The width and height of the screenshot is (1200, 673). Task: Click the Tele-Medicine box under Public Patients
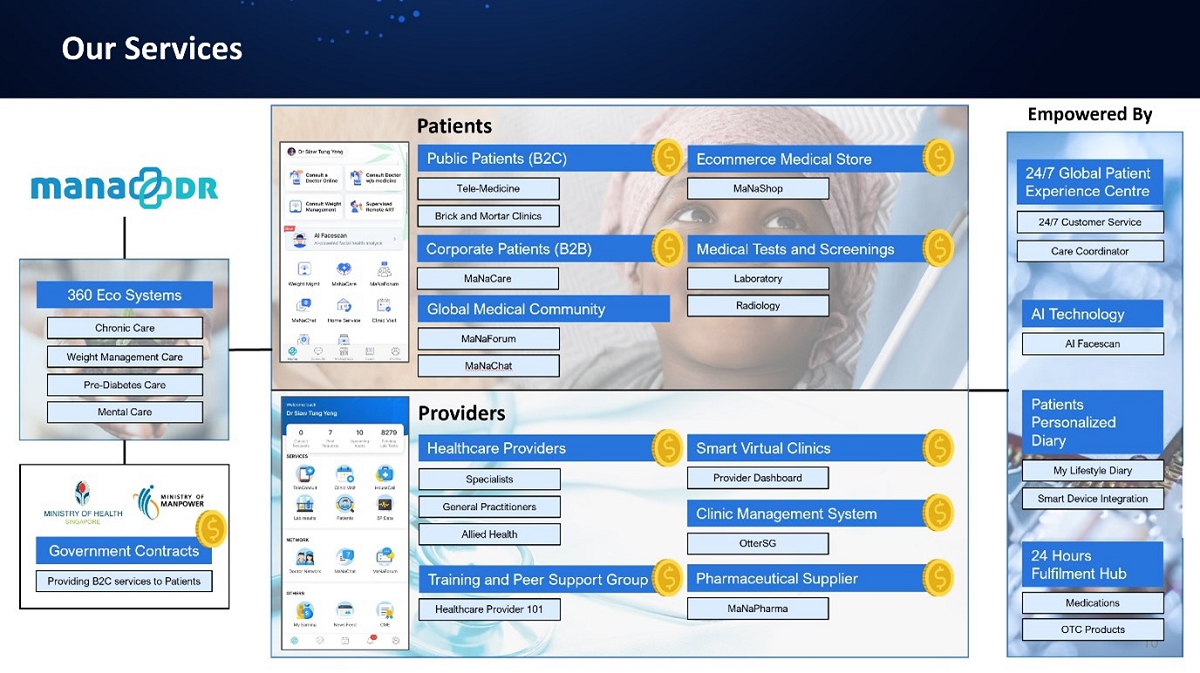pos(488,188)
